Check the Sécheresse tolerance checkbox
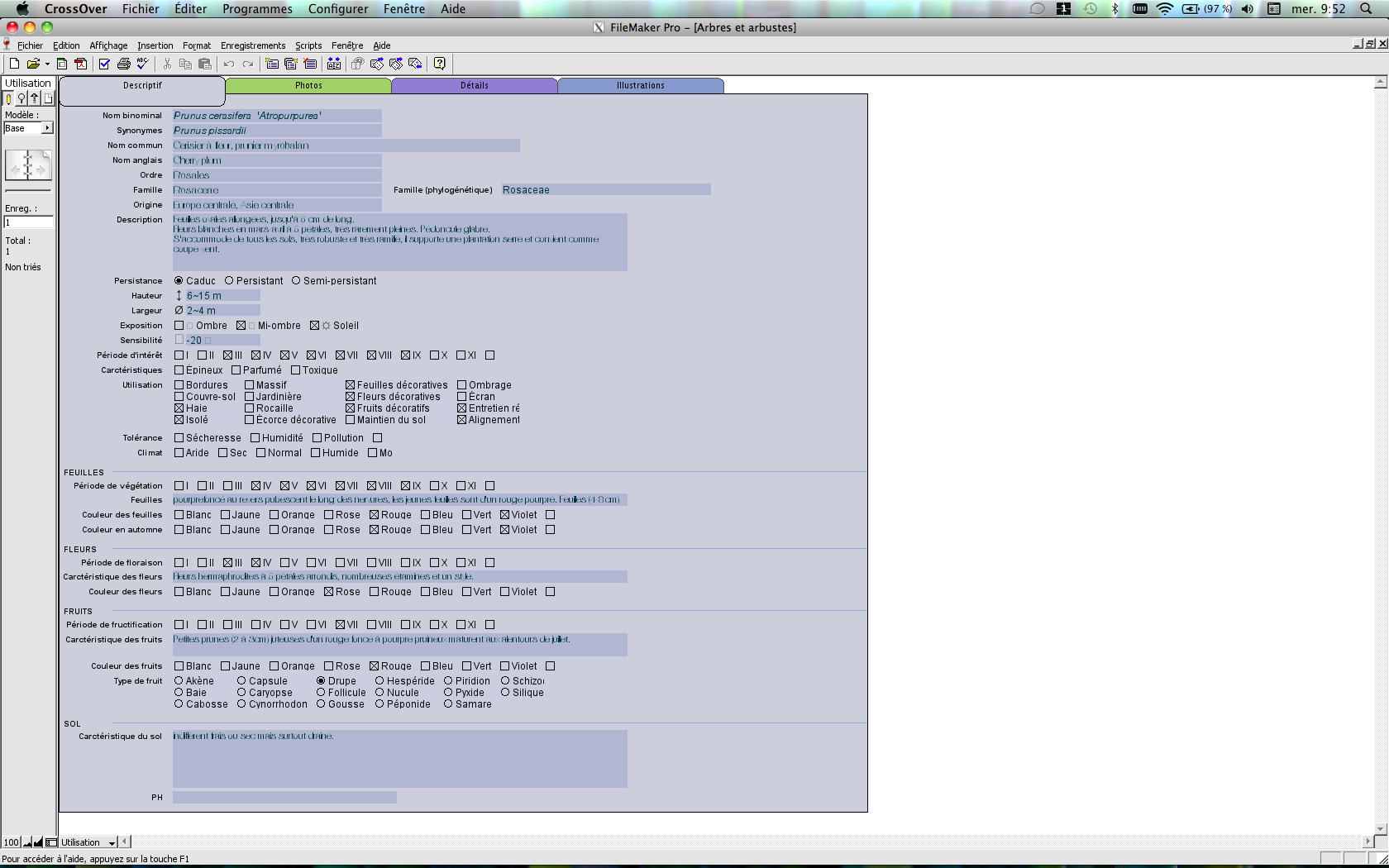Image resolution: width=1389 pixels, height=868 pixels. click(179, 438)
